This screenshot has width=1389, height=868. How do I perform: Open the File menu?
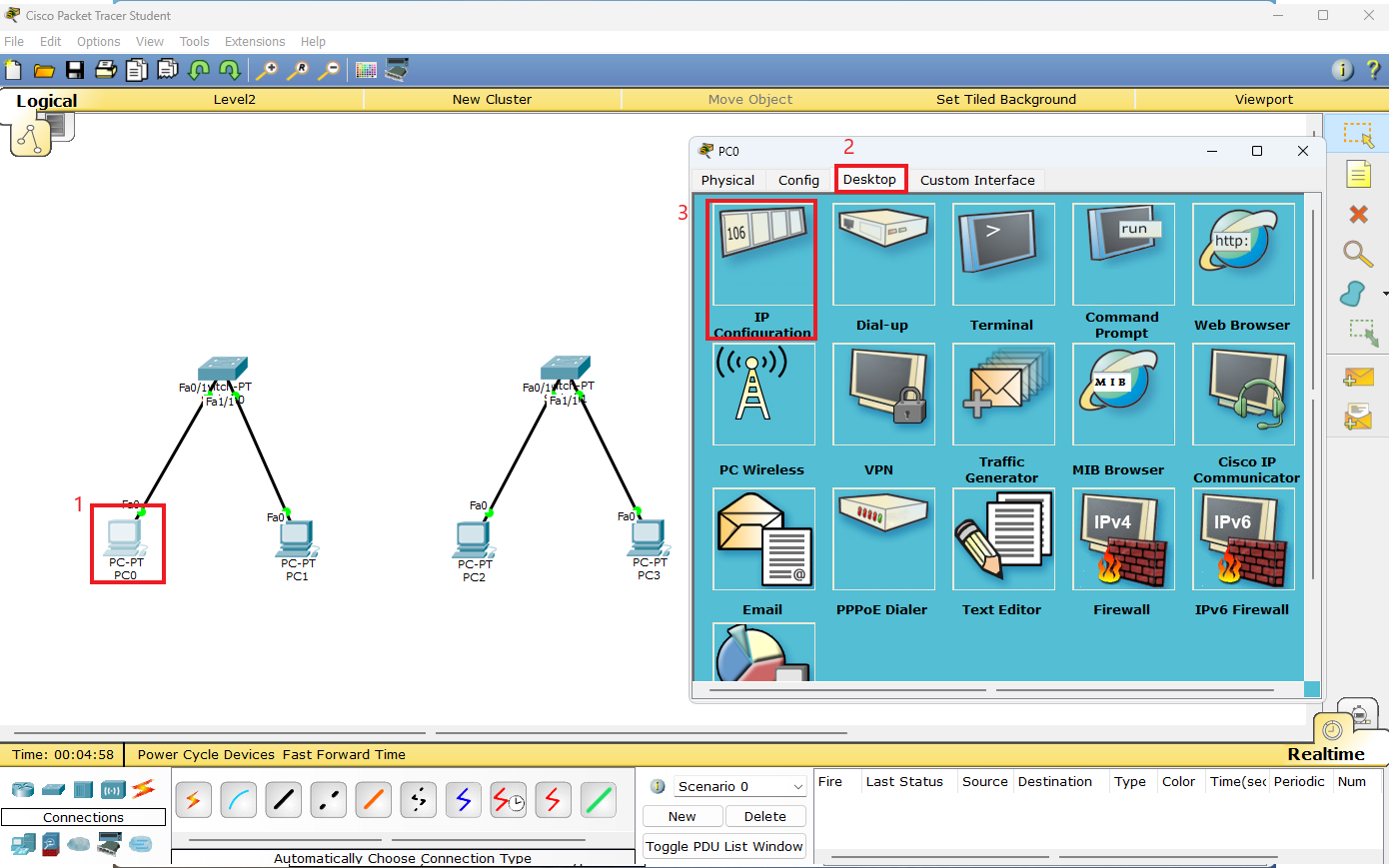pos(14,42)
